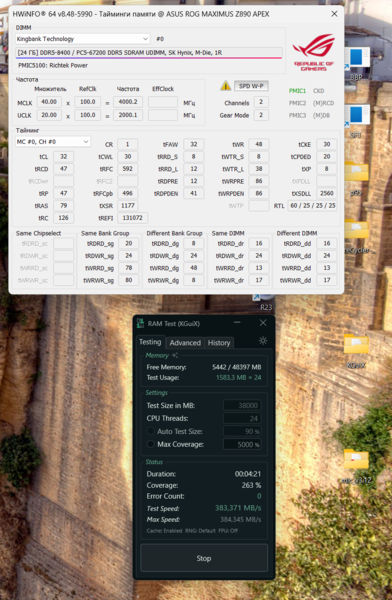The height and width of the screenshot is (600, 392).
Task: Click the tFAW value field
Action: [x=194, y=144]
